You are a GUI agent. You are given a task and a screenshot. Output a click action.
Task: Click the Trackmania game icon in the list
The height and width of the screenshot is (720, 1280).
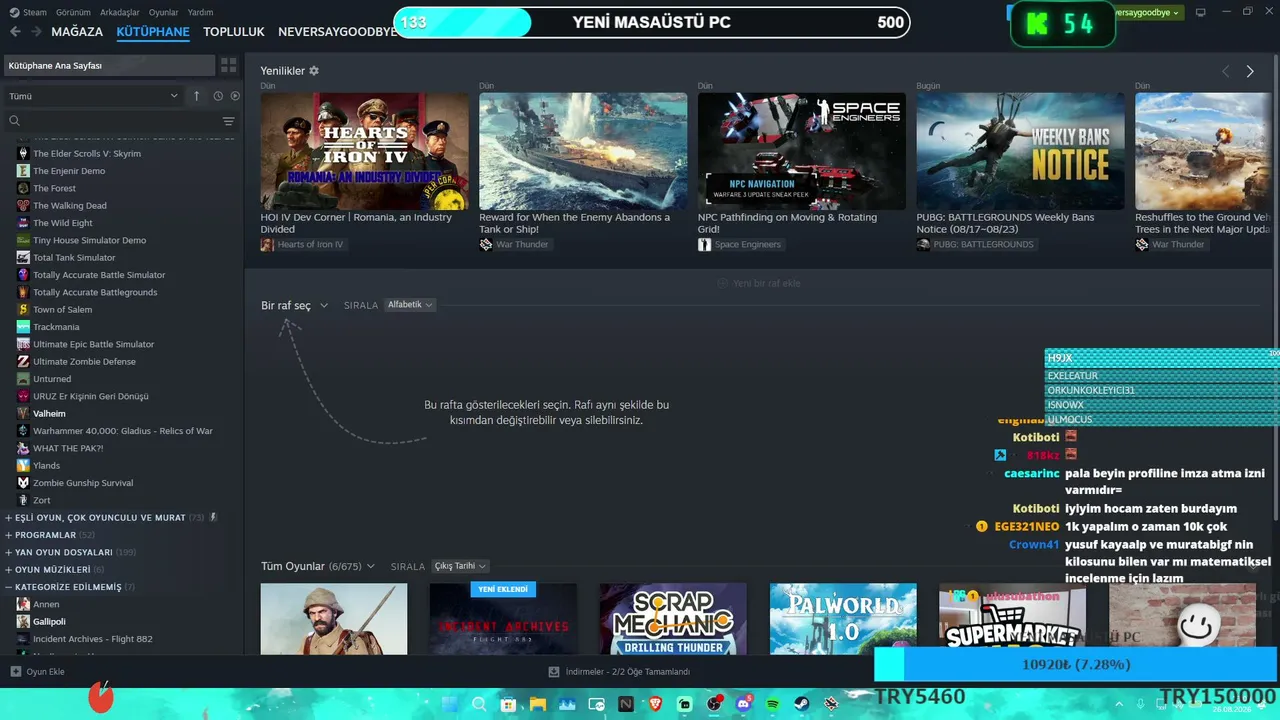[24, 327]
